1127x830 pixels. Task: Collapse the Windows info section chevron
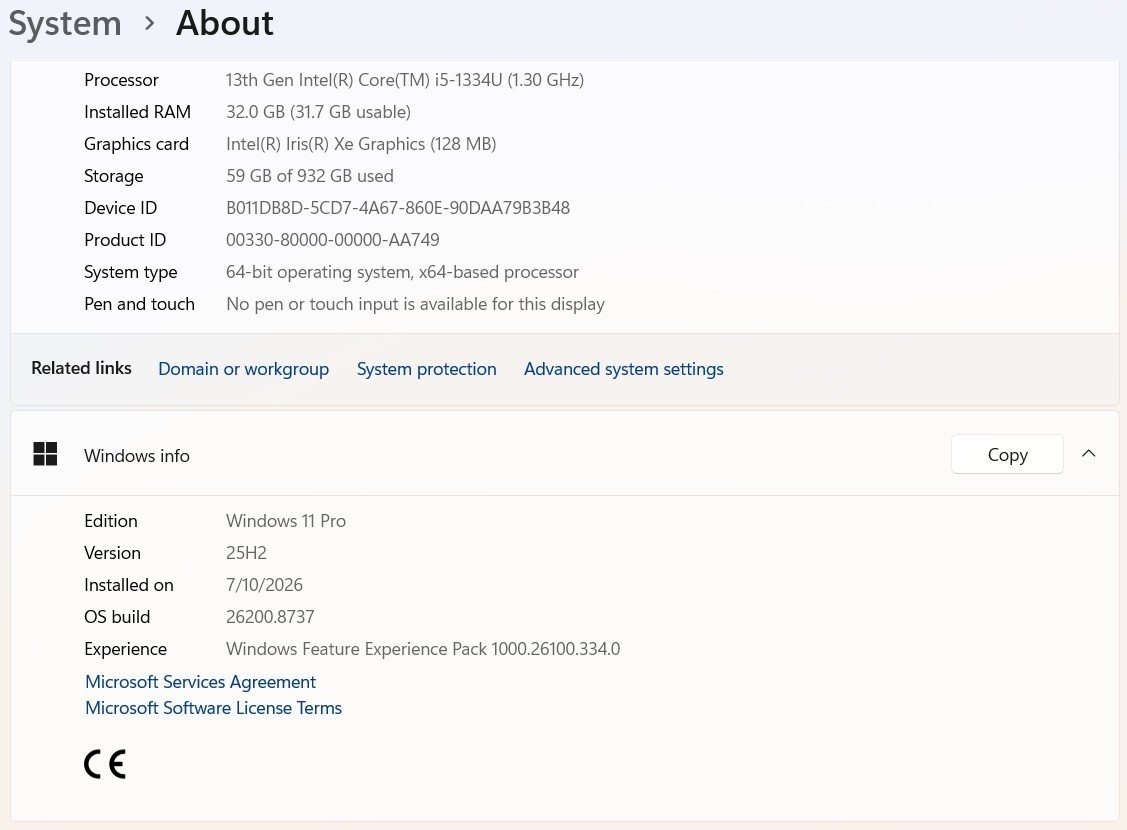pos(1088,453)
